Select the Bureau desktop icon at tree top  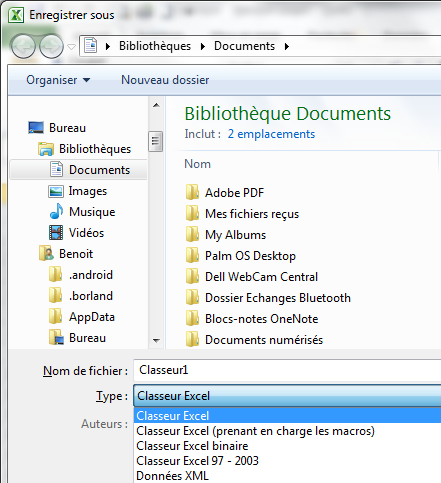point(36,128)
